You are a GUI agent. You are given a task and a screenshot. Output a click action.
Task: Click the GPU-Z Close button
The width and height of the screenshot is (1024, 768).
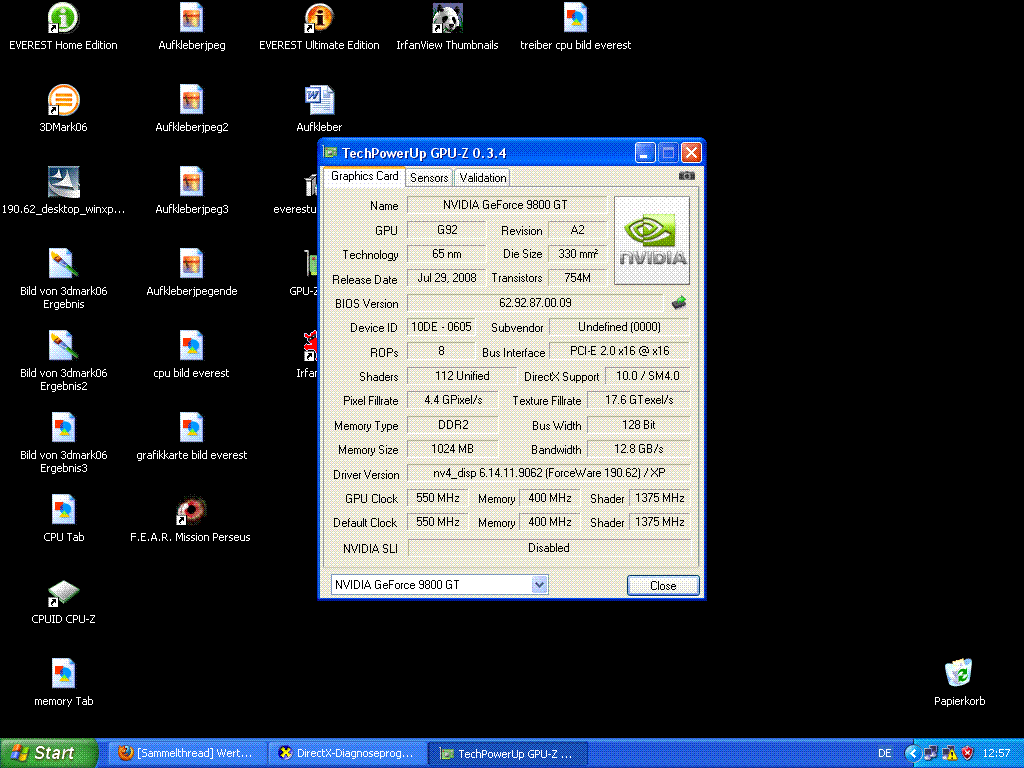[x=663, y=586]
